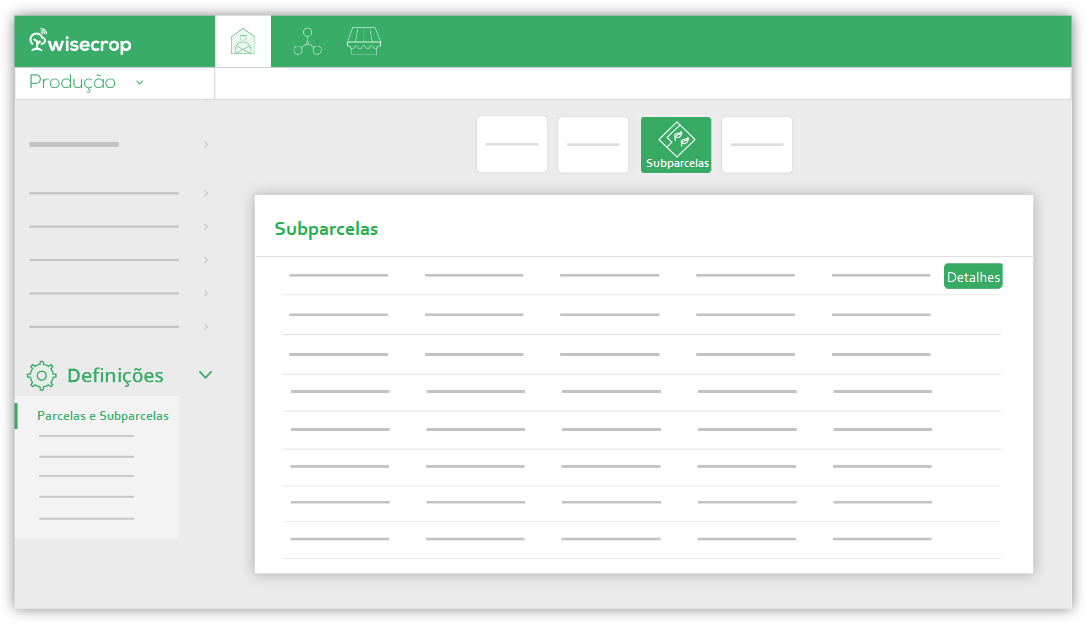Open the network nodes icon in header
Image resolution: width=1092 pixels, height=631 pixels.
click(x=307, y=42)
